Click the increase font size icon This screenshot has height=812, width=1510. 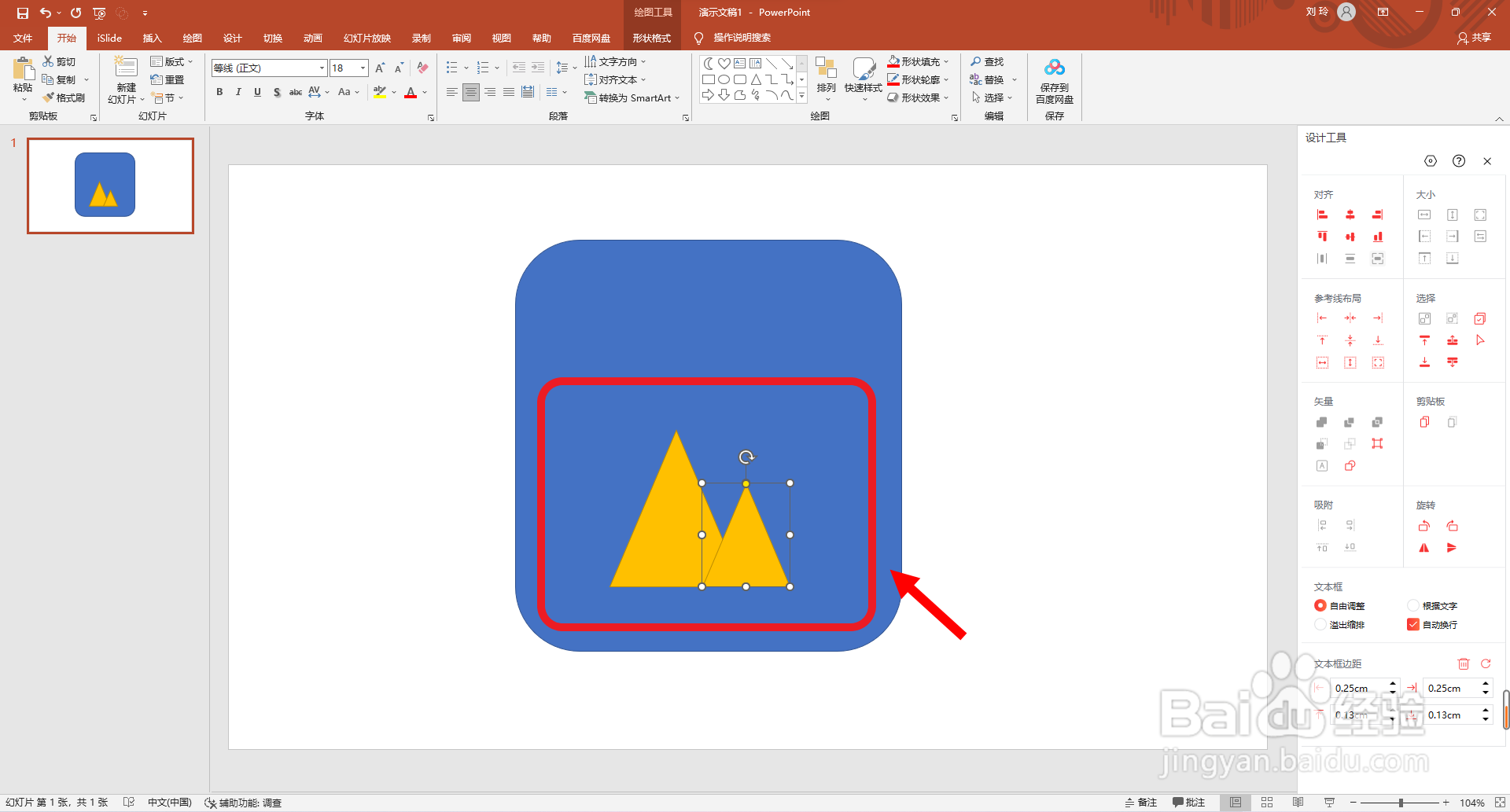tap(381, 68)
